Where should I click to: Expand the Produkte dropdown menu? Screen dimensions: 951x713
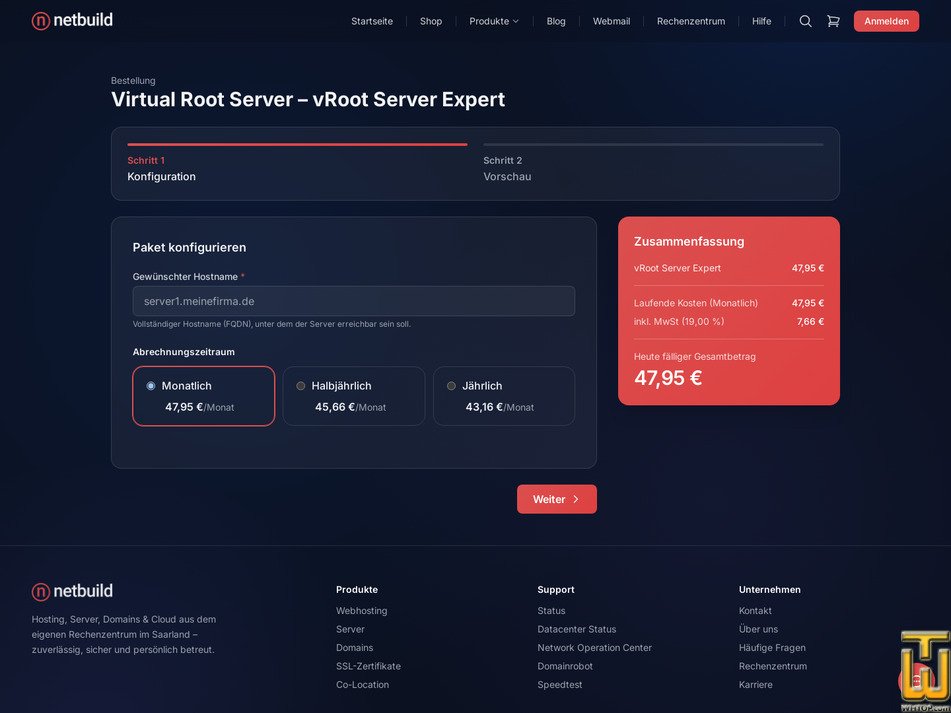pyautogui.click(x=494, y=21)
